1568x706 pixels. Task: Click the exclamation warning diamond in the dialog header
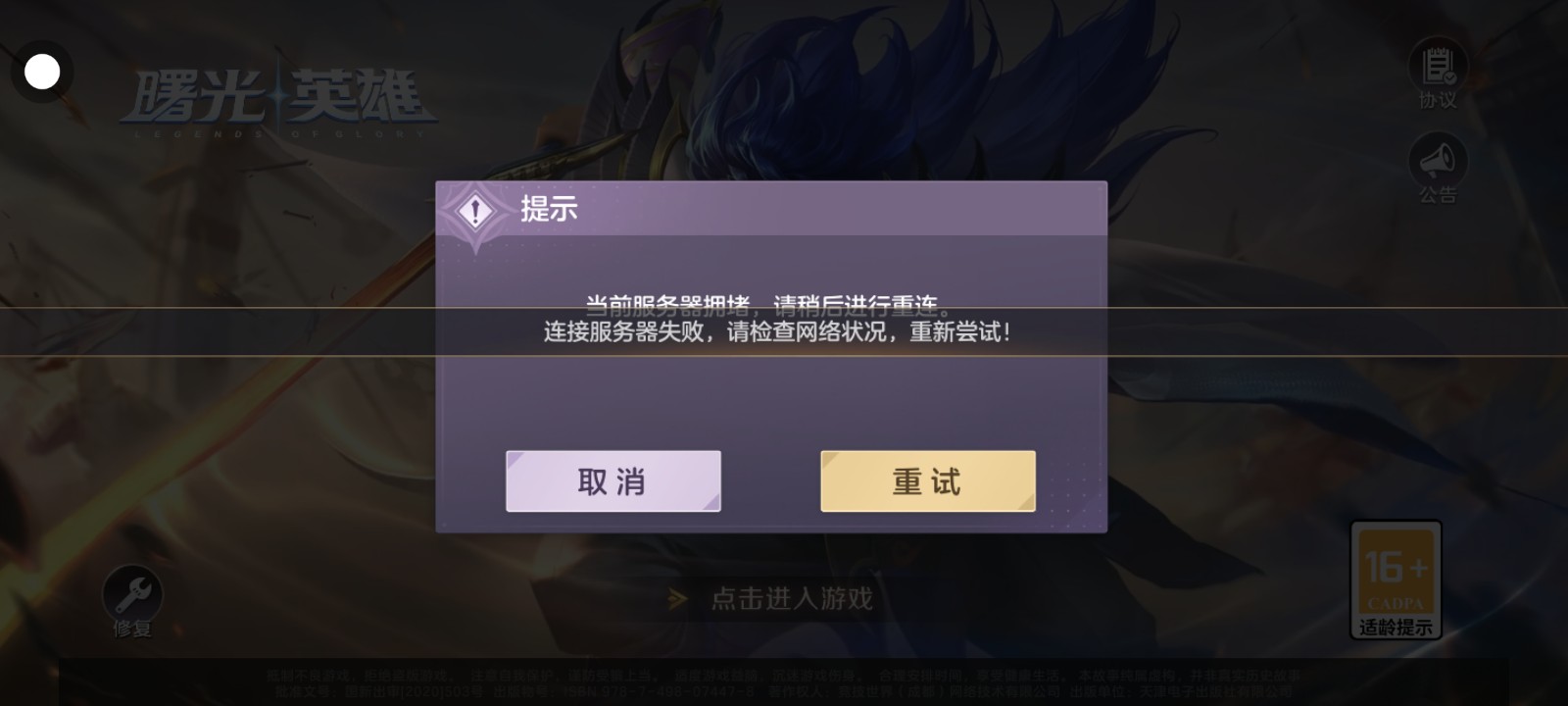coord(475,210)
